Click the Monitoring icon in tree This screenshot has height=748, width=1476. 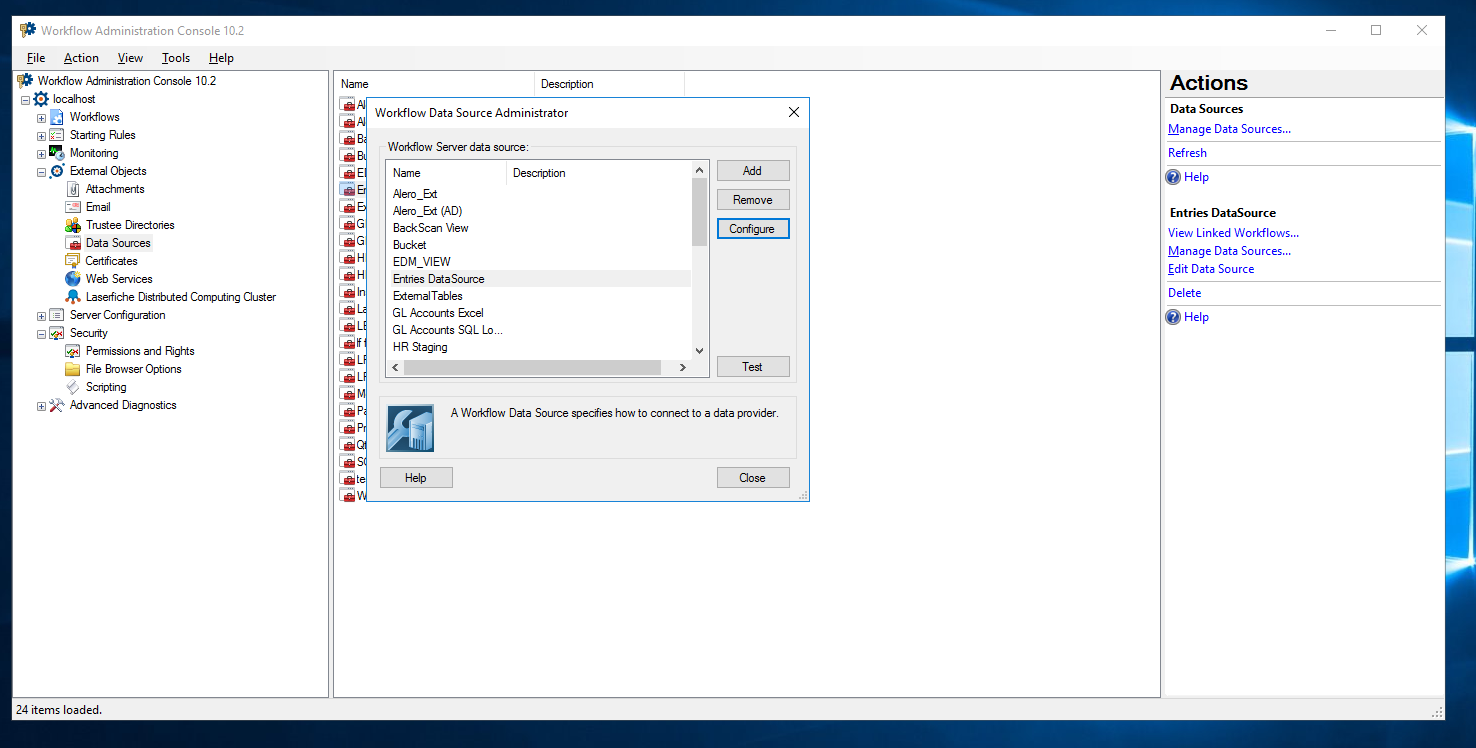[57, 153]
